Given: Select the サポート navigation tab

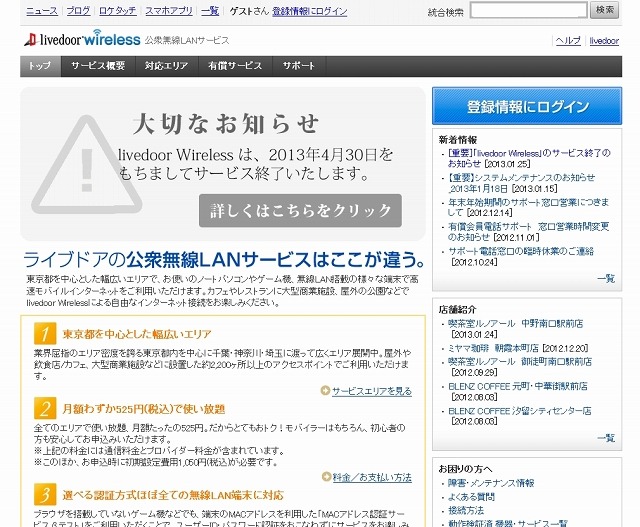Looking at the screenshot, I should point(299,66).
